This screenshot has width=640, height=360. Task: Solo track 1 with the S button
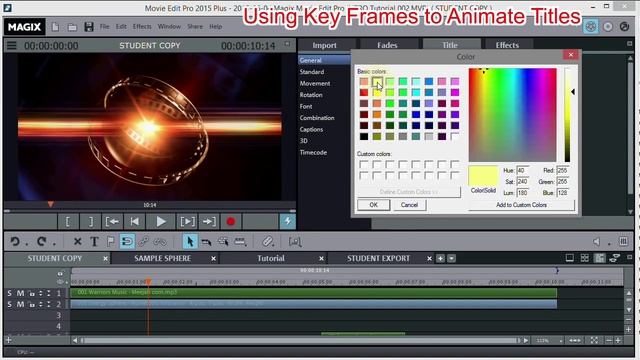pos(9,293)
